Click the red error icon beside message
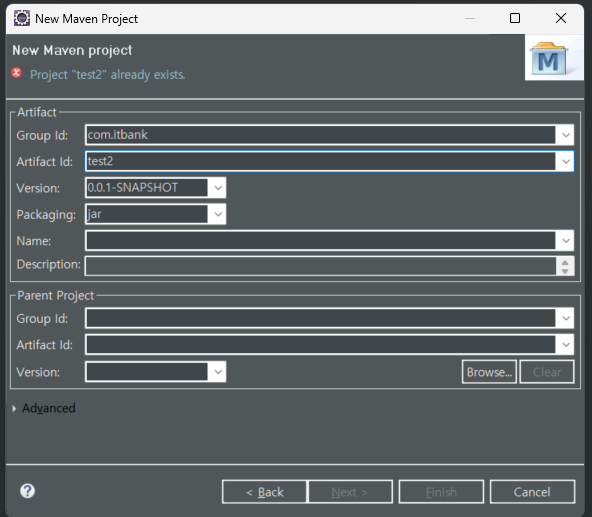This screenshot has height=517, width=592. pyautogui.click(x=16, y=73)
